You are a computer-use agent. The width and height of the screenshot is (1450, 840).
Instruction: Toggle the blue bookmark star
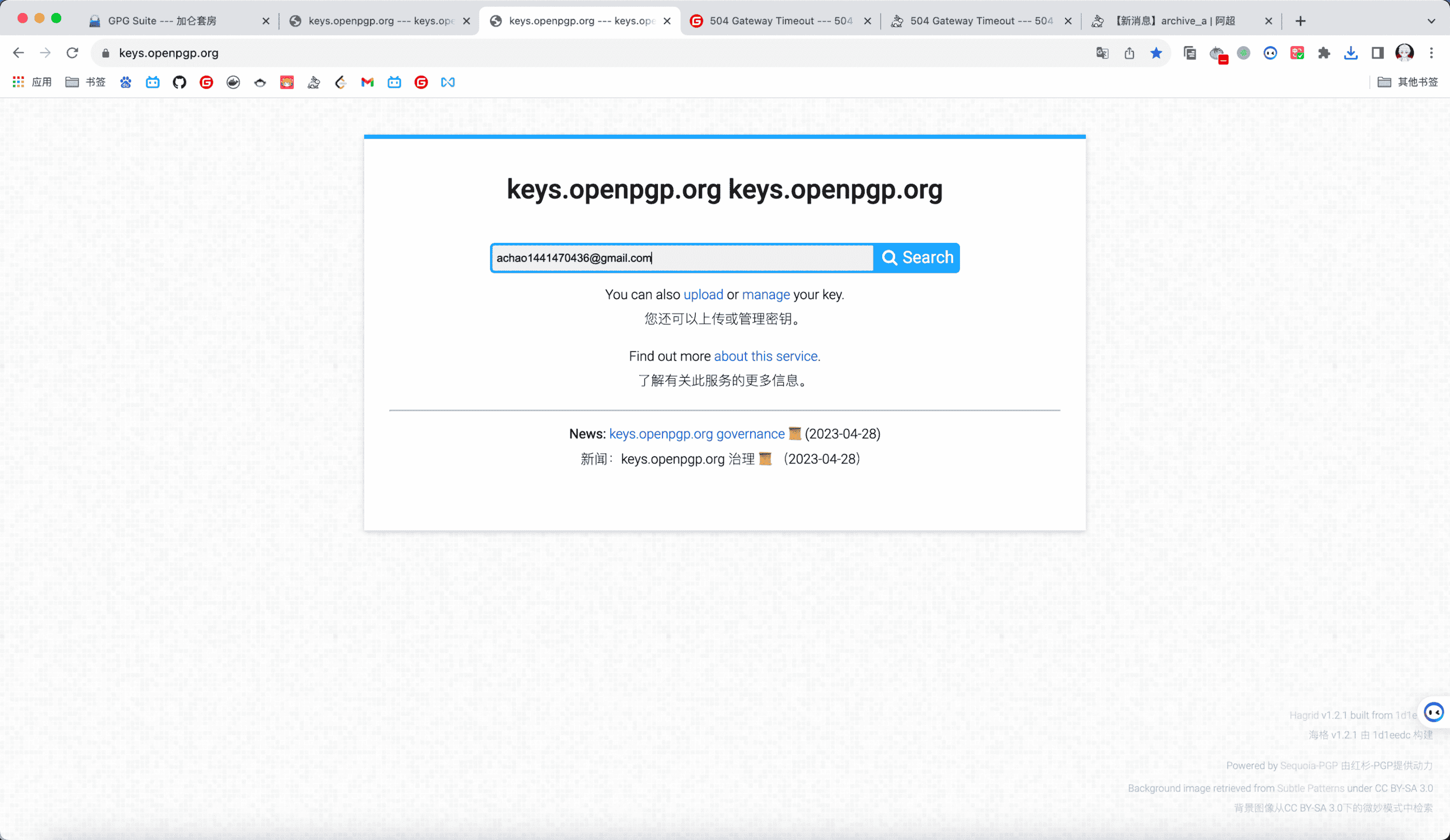point(1156,53)
